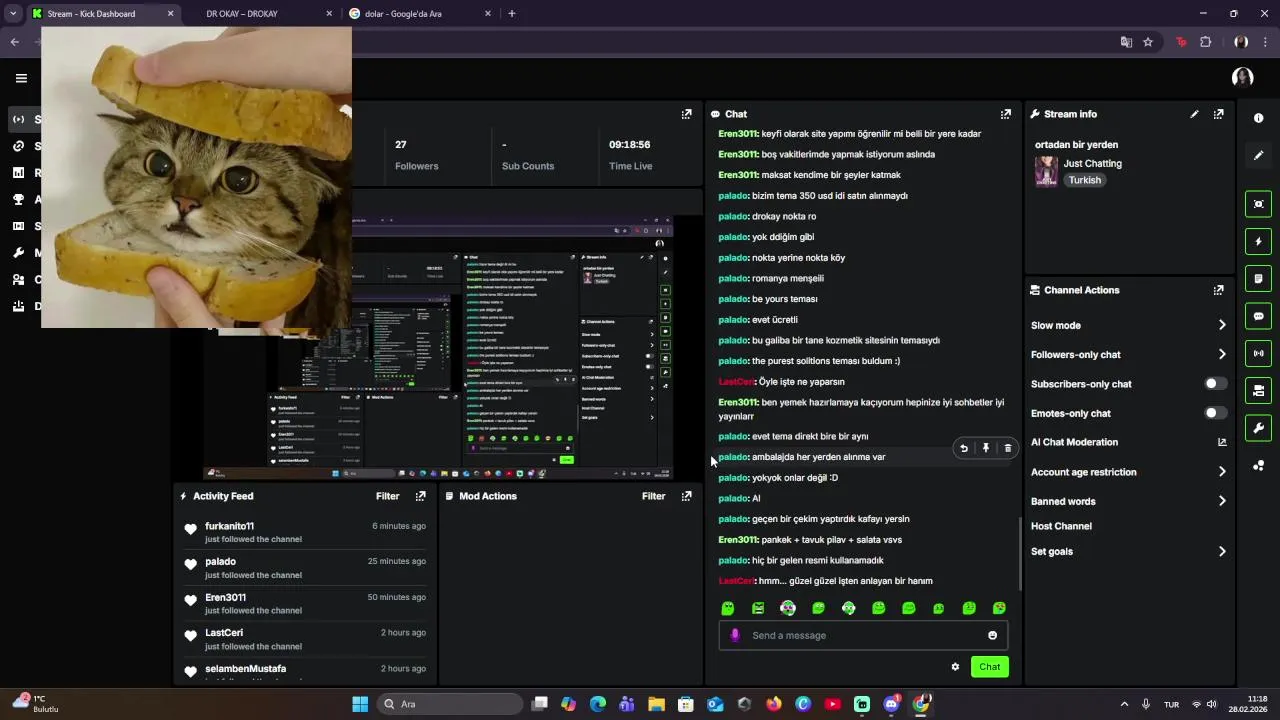The height and width of the screenshot is (720, 1280).
Task: Expand Followers-only chat options
Action: tap(1222, 354)
